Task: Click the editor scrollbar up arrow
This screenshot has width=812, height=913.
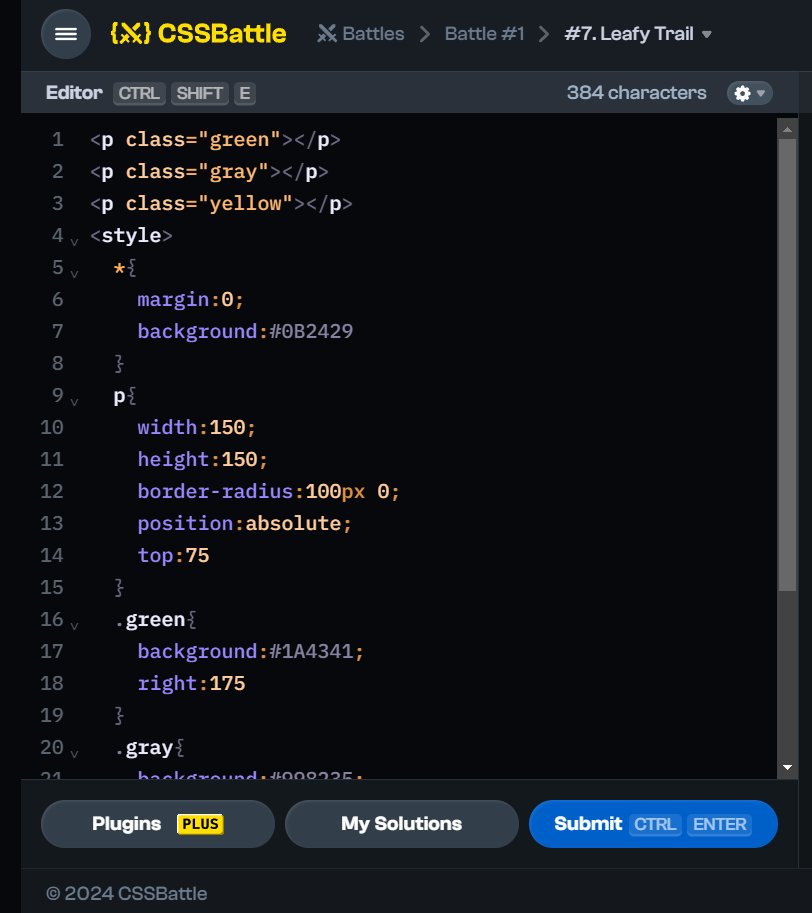Action: pyautogui.click(x=787, y=129)
